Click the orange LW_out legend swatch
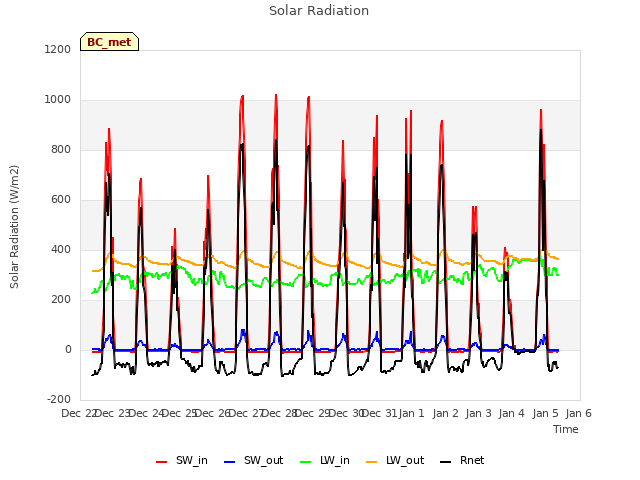 coord(372,462)
